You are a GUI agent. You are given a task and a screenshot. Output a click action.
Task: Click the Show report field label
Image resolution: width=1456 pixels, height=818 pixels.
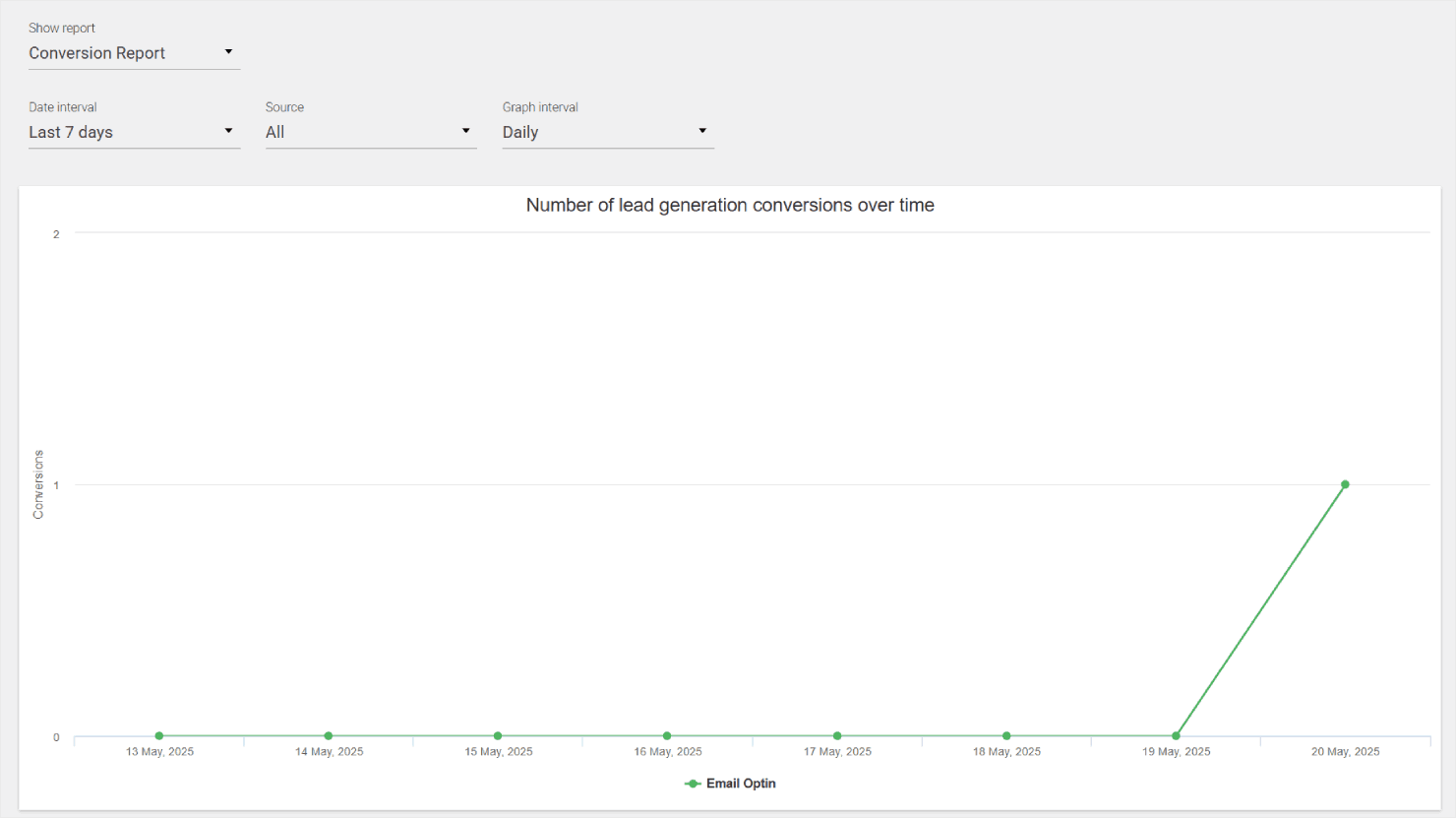pos(61,28)
